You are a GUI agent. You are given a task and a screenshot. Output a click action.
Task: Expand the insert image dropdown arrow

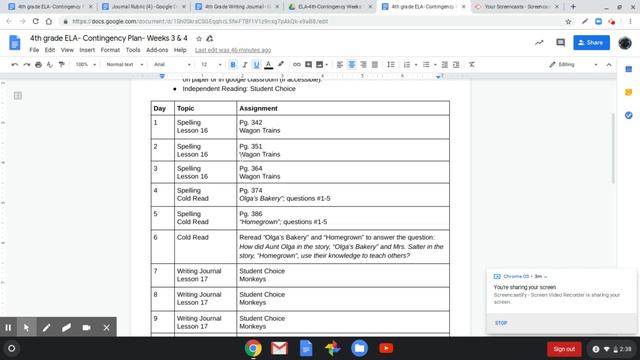(x=327, y=64)
